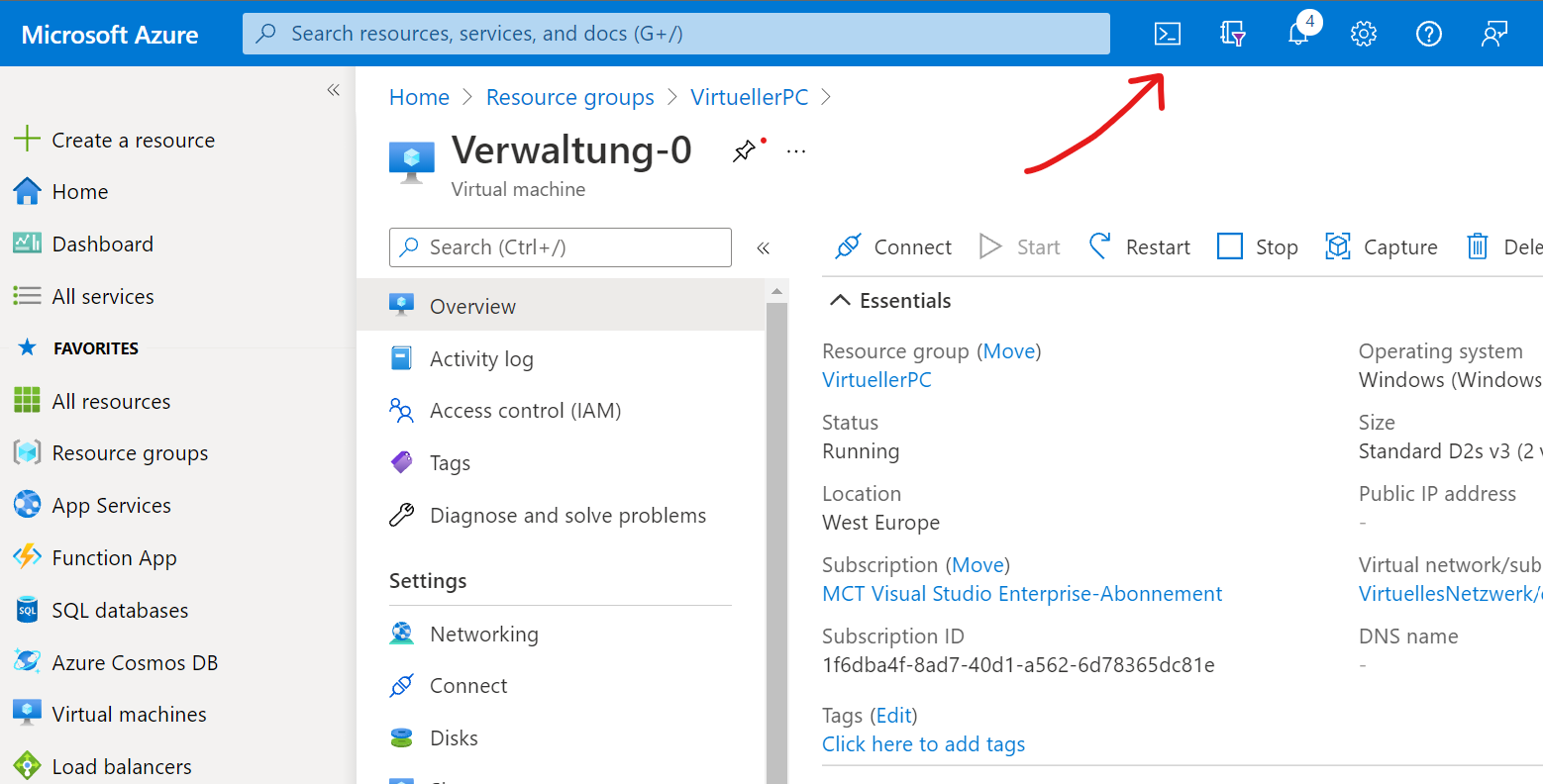Stop the virtual machine
This screenshot has width=1543, height=784.
1258,247
